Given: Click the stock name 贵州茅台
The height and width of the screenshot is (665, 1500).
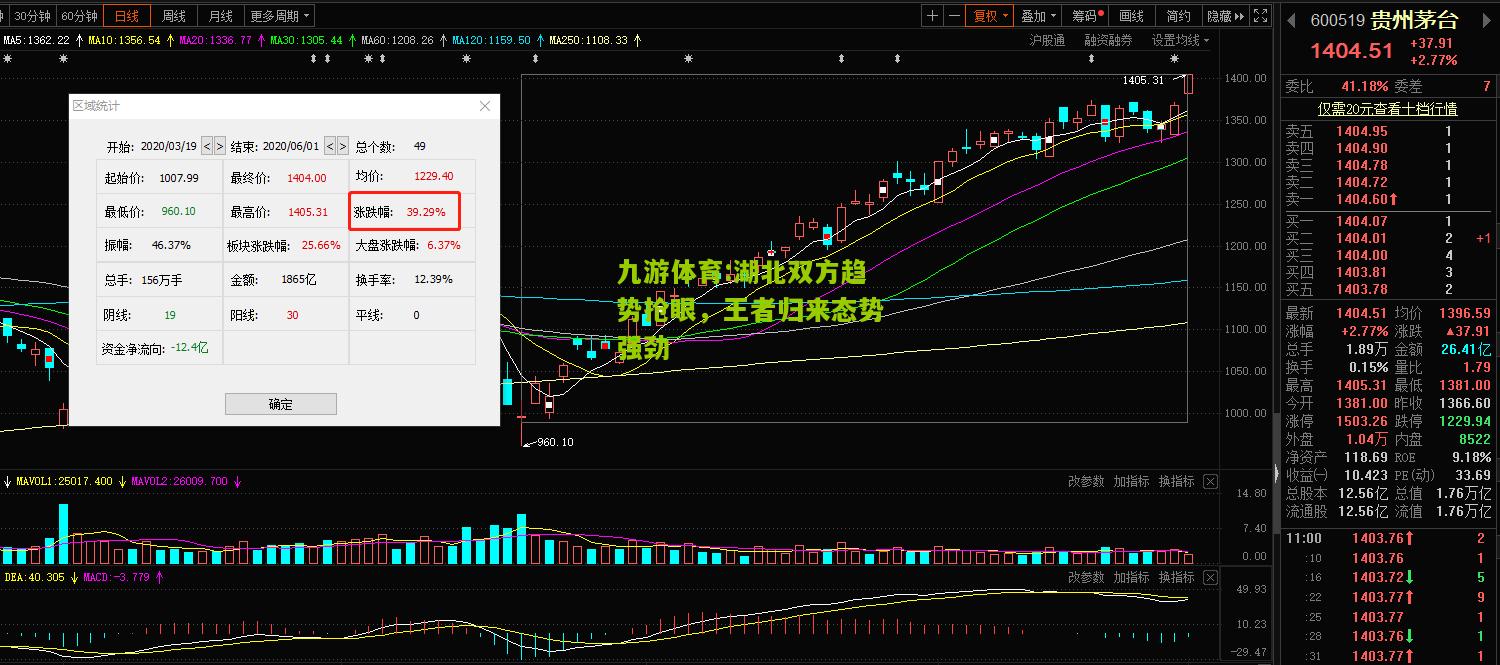Looking at the screenshot, I should click(1414, 19).
